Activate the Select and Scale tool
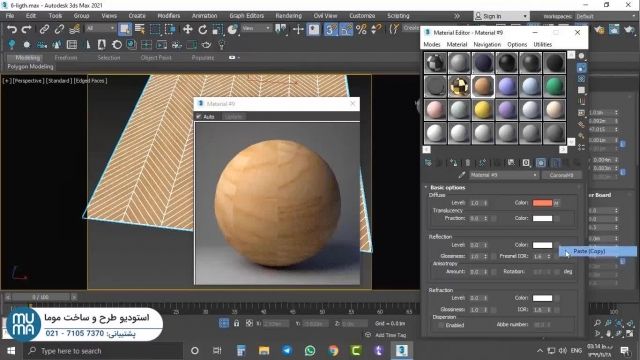Viewport: 640px width, 360px height. coord(218,29)
